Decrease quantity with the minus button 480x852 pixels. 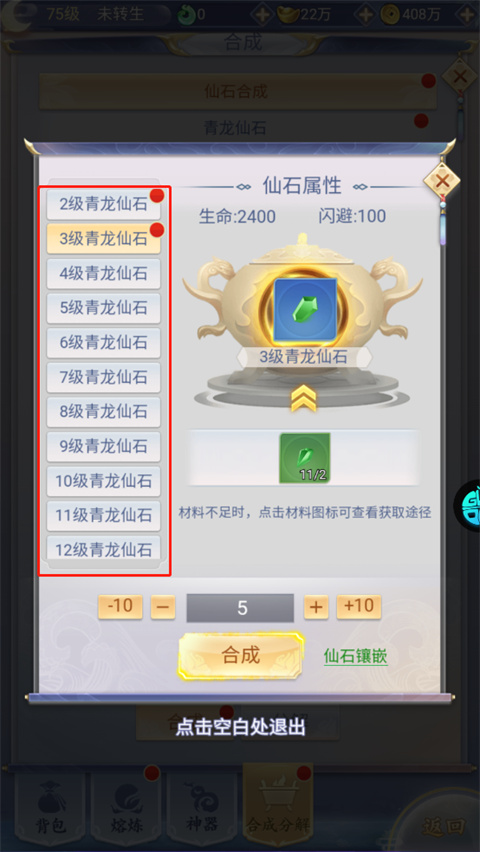[x=163, y=607]
